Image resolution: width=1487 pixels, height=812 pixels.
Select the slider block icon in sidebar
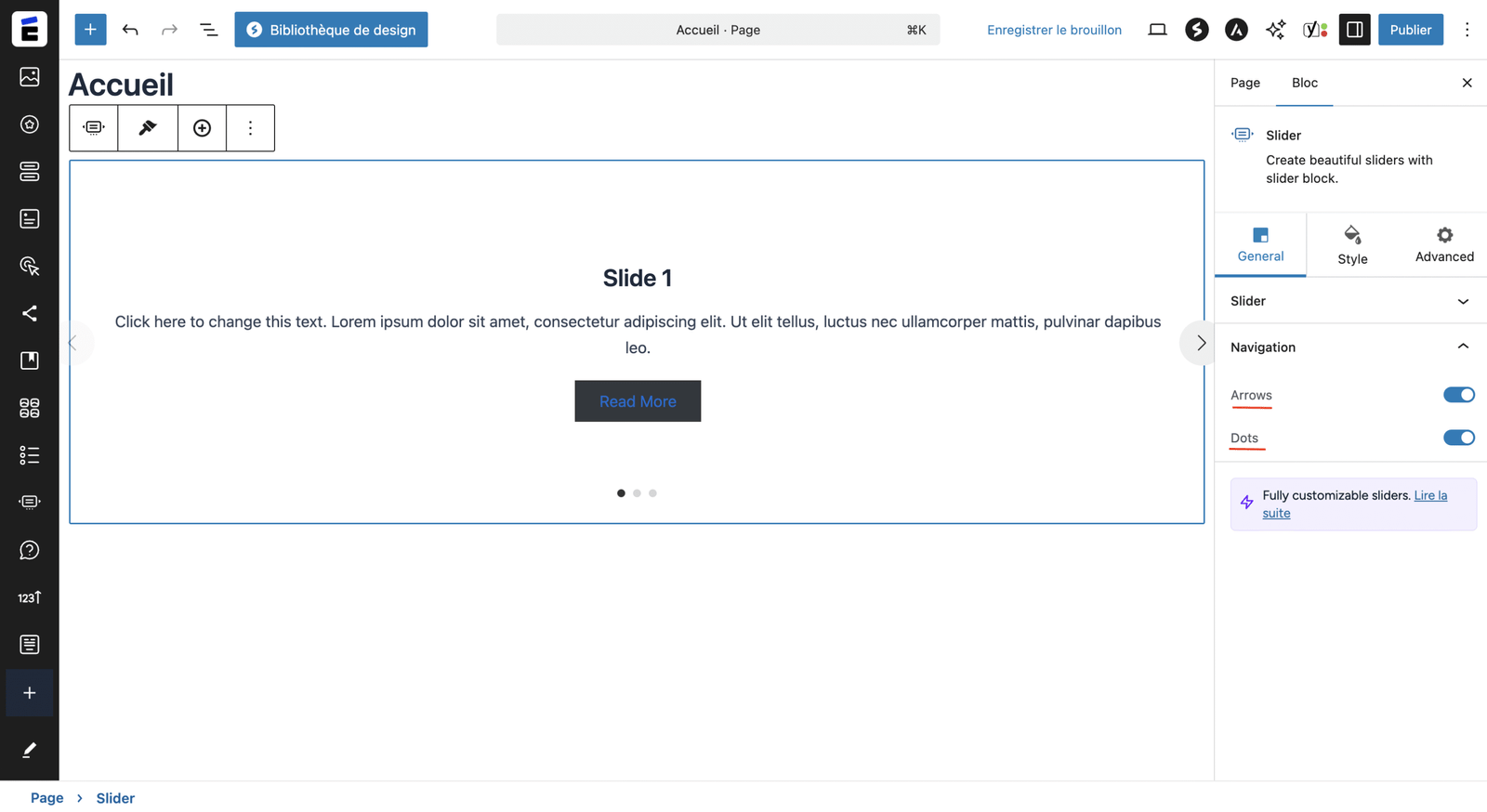pyautogui.click(x=30, y=502)
